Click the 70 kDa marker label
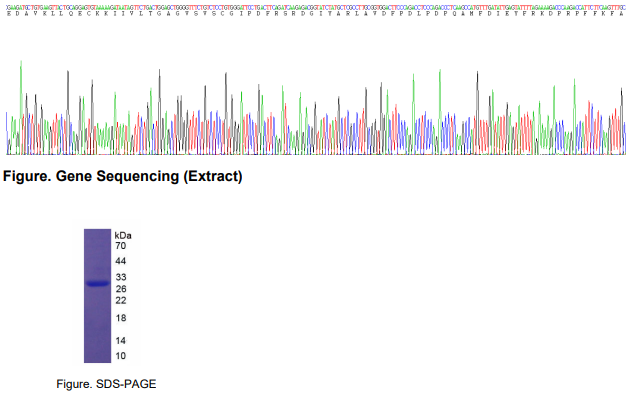This screenshot has width=638, height=394. [x=120, y=246]
